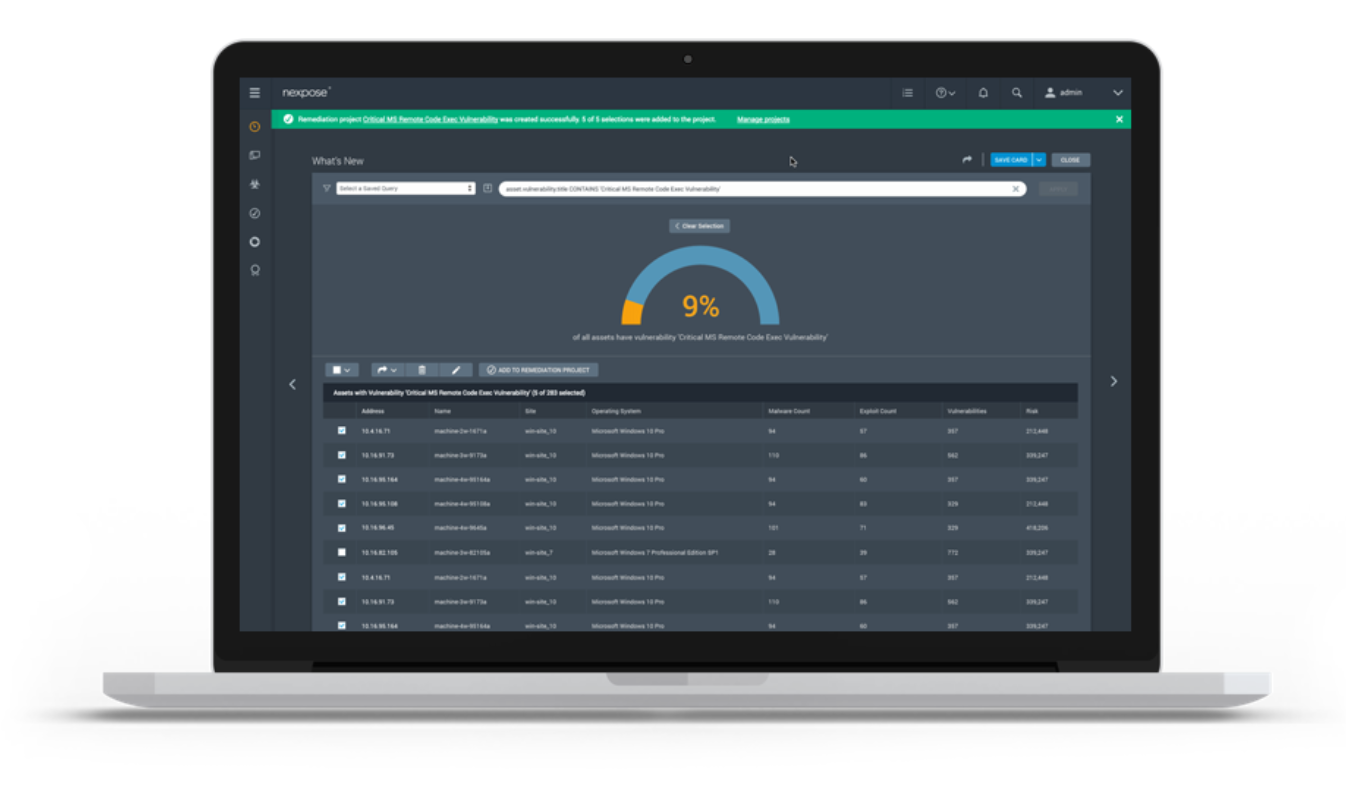The width and height of the screenshot is (1346, 800).
Task: Click the trash delete icon in table toolbar
Action: click(422, 370)
